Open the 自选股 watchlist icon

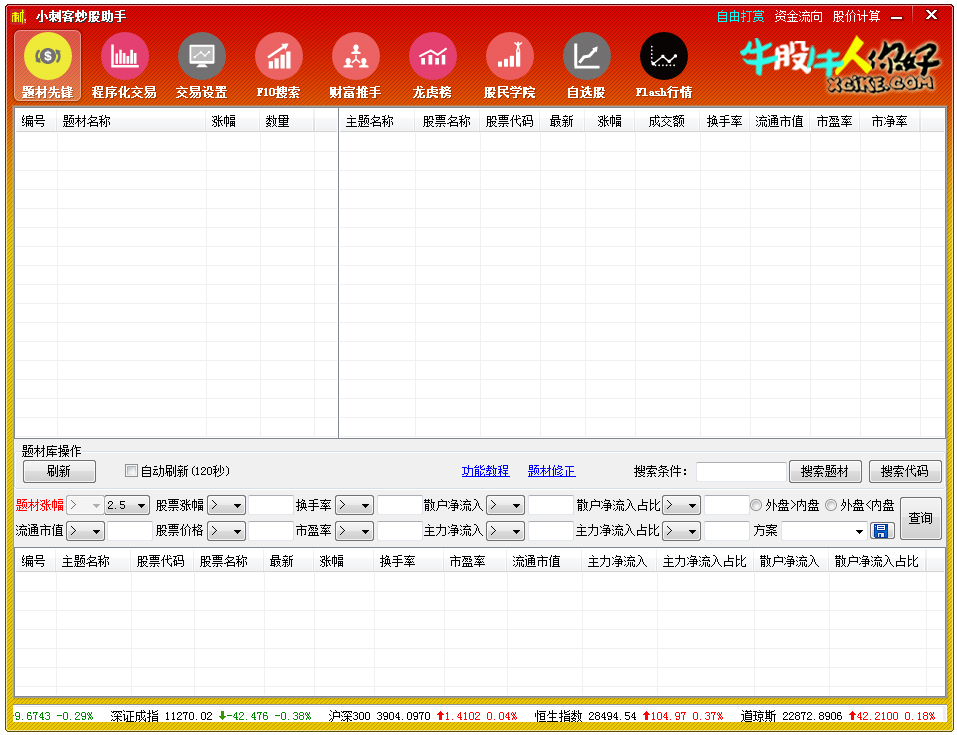pyautogui.click(x=586, y=65)
